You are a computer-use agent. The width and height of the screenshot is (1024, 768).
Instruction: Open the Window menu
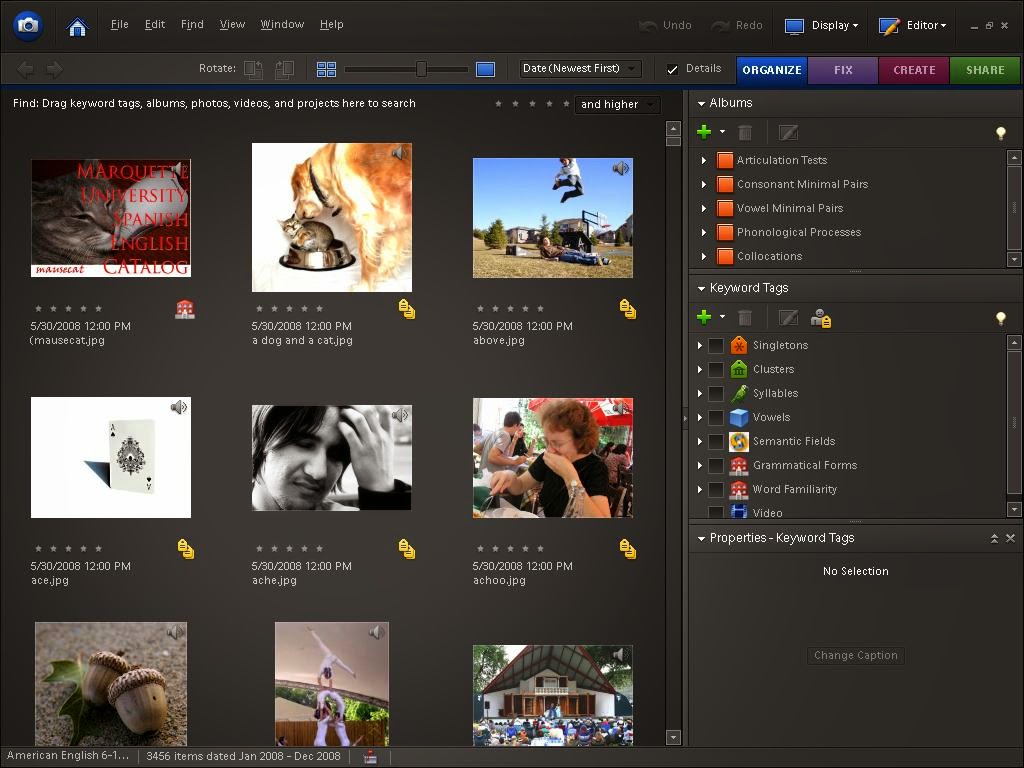pos(281,24)
